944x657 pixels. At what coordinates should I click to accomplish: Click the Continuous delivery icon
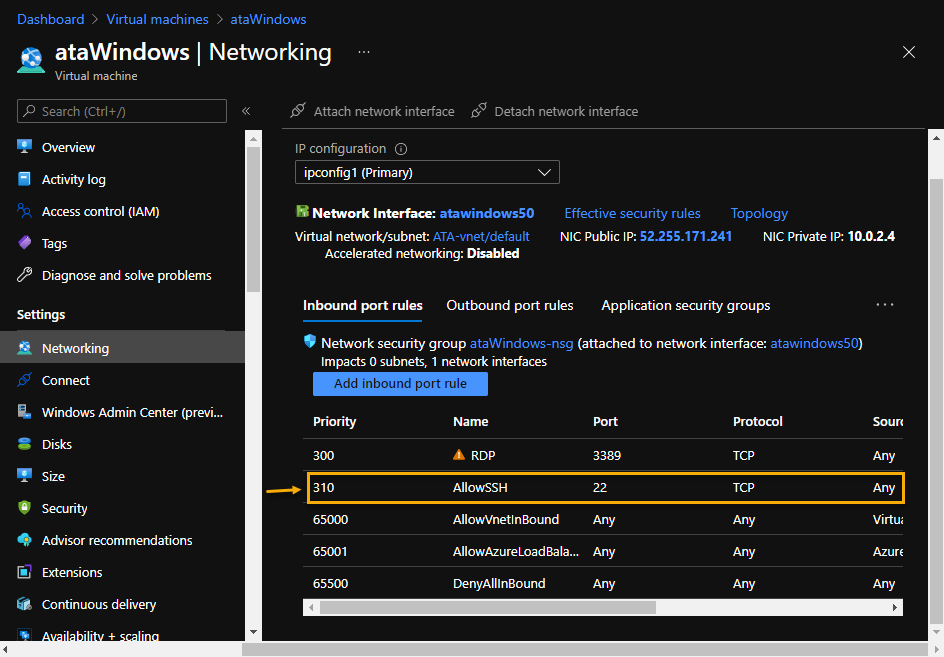24,603
